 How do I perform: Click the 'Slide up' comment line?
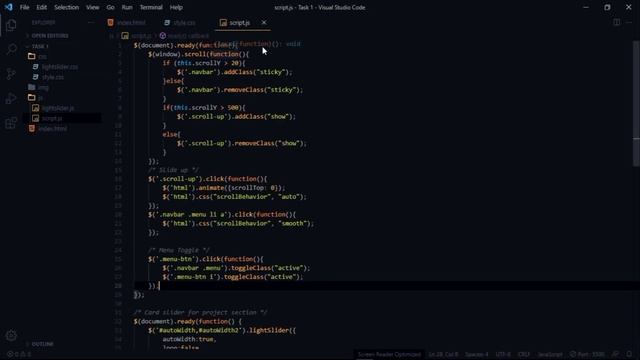[173, 170]
